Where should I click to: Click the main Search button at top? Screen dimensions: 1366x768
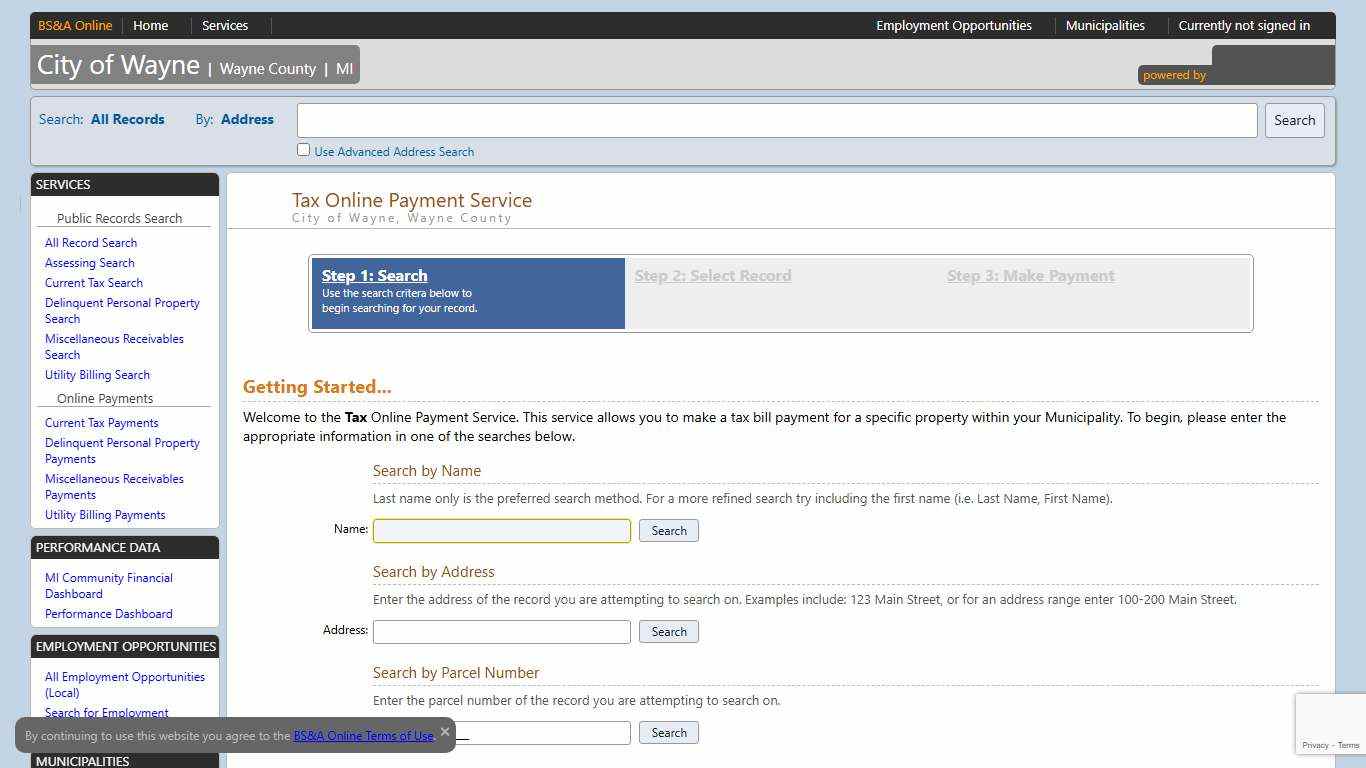click(1294, 120)
